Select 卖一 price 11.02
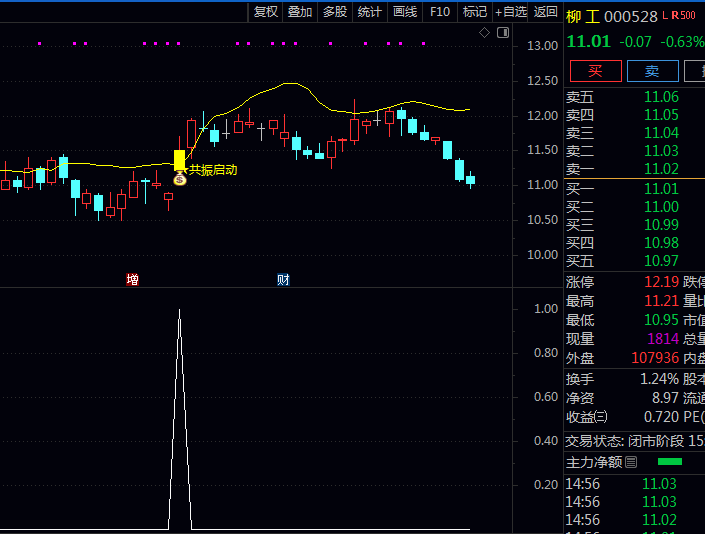Viewport: 705px width, 534px height. (661, 169)
